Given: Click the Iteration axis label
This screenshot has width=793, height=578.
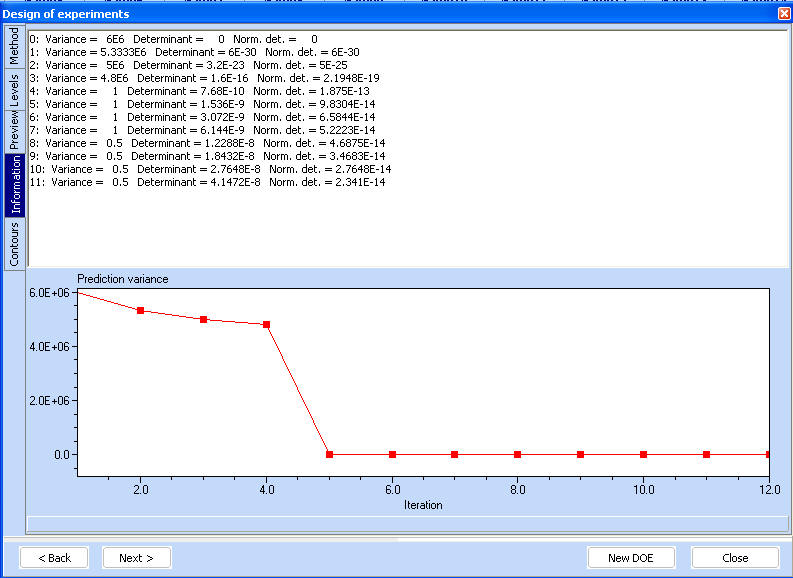Looking at the screenshot, I should pos(422,505).
